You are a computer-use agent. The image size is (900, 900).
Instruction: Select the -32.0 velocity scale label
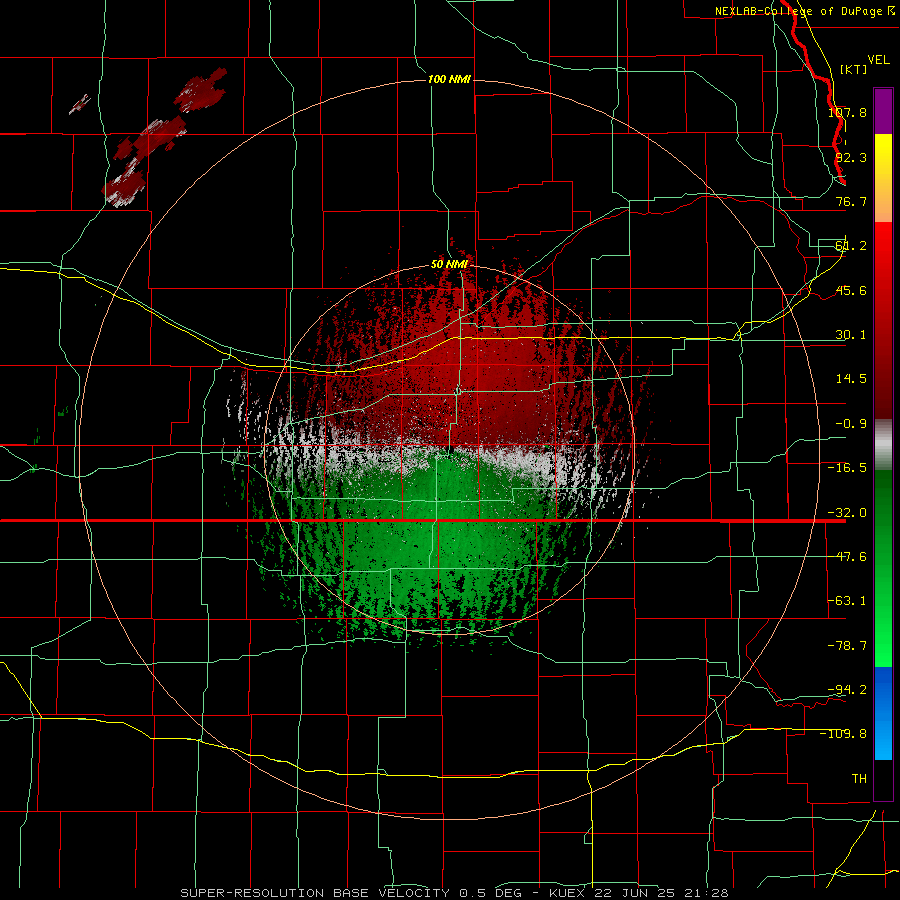click(x=847, y=513)
